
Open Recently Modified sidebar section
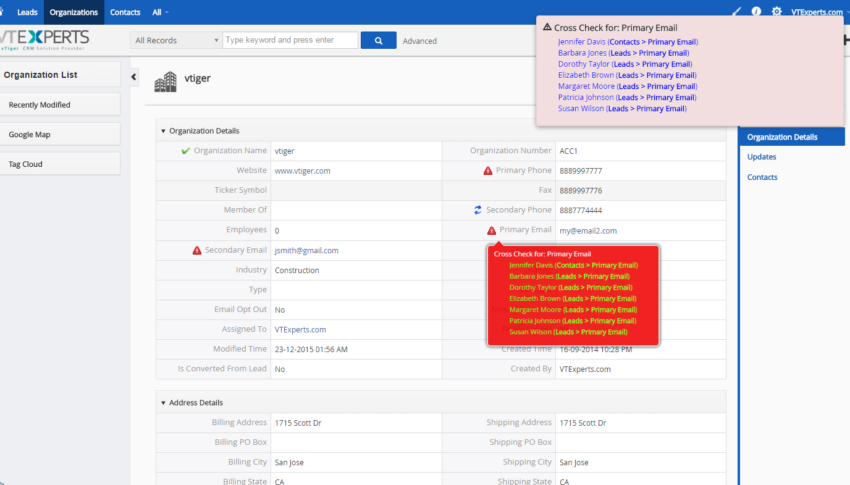click(60, 105)
